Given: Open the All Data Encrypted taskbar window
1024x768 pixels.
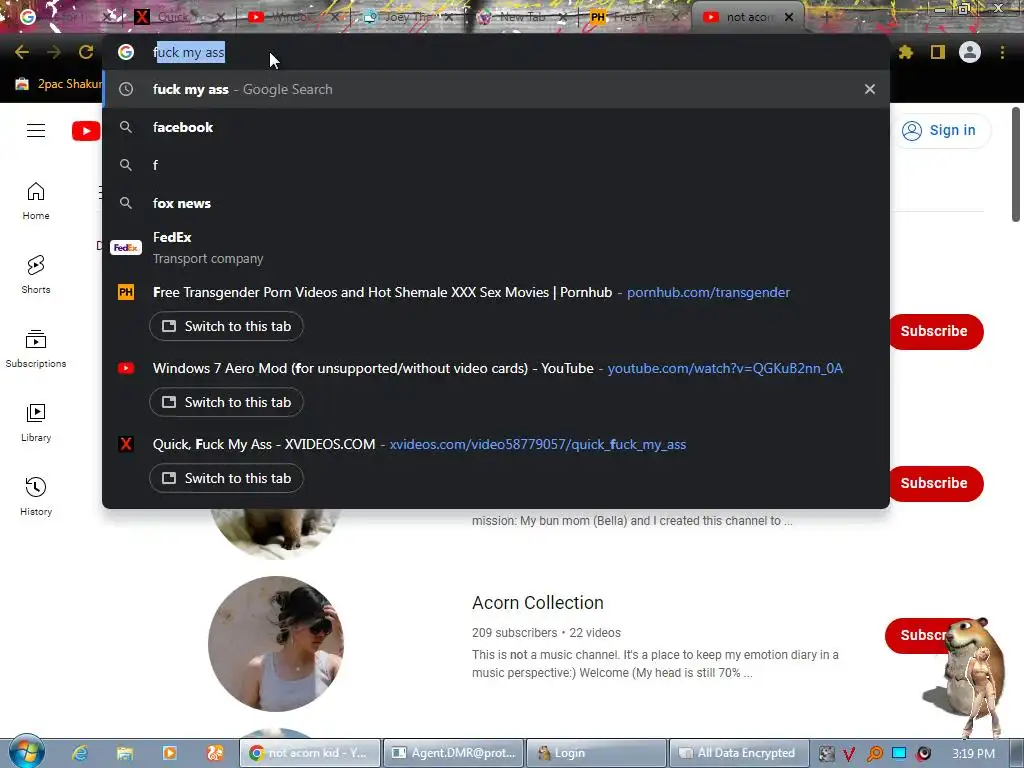Looking at the screenshot, I should (739, 753).
